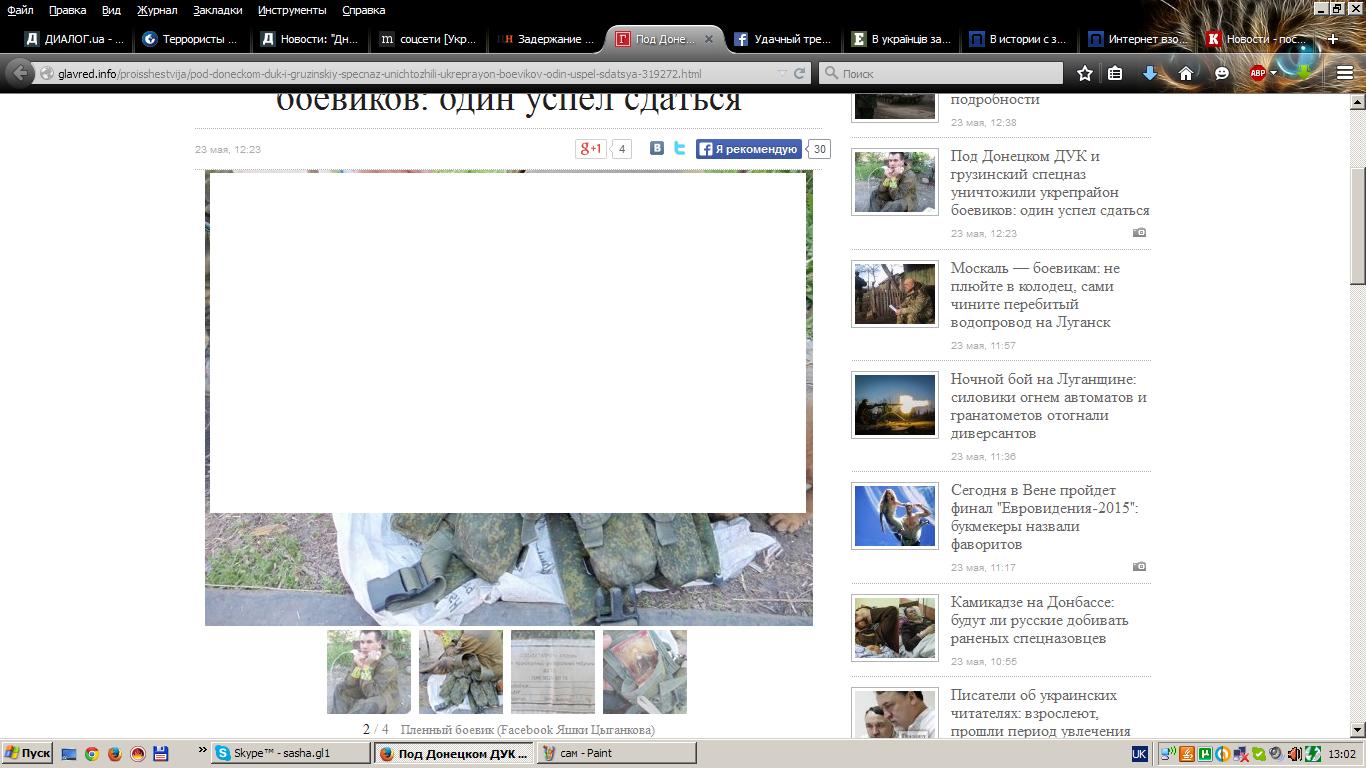
Task: Switch to the 'Террористы' tab
Action: click(191, 39)
